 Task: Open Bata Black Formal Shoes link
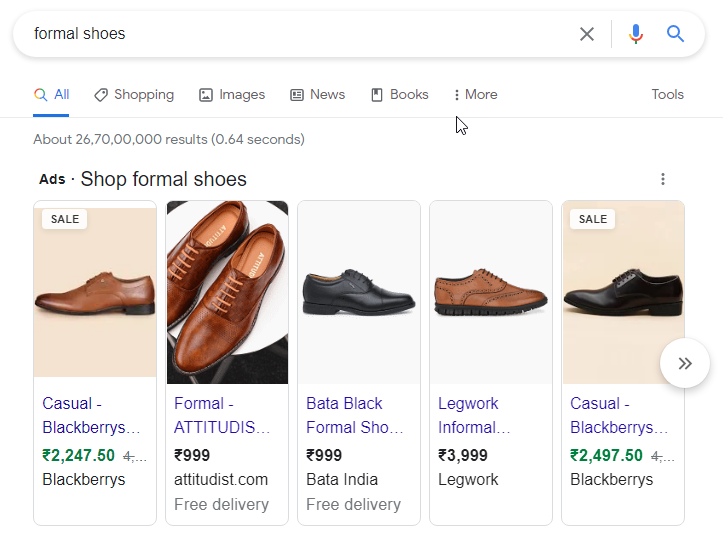(355, 415)
